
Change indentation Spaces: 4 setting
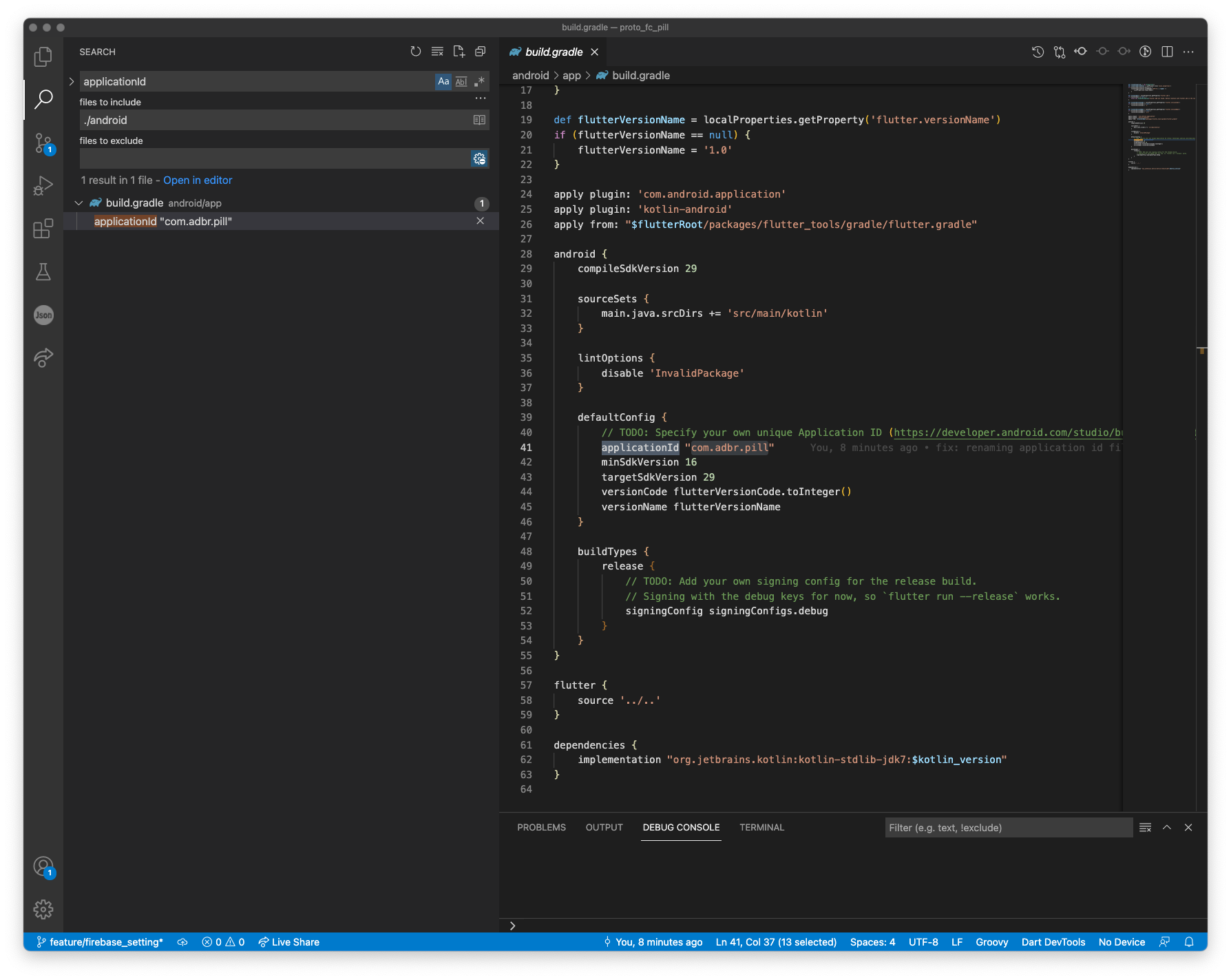click(x=872, y=942)
